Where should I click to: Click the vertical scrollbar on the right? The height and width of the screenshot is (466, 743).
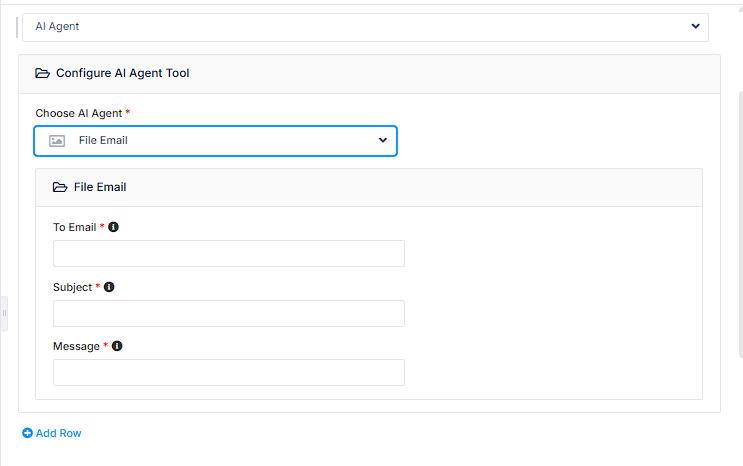(740, 220)
